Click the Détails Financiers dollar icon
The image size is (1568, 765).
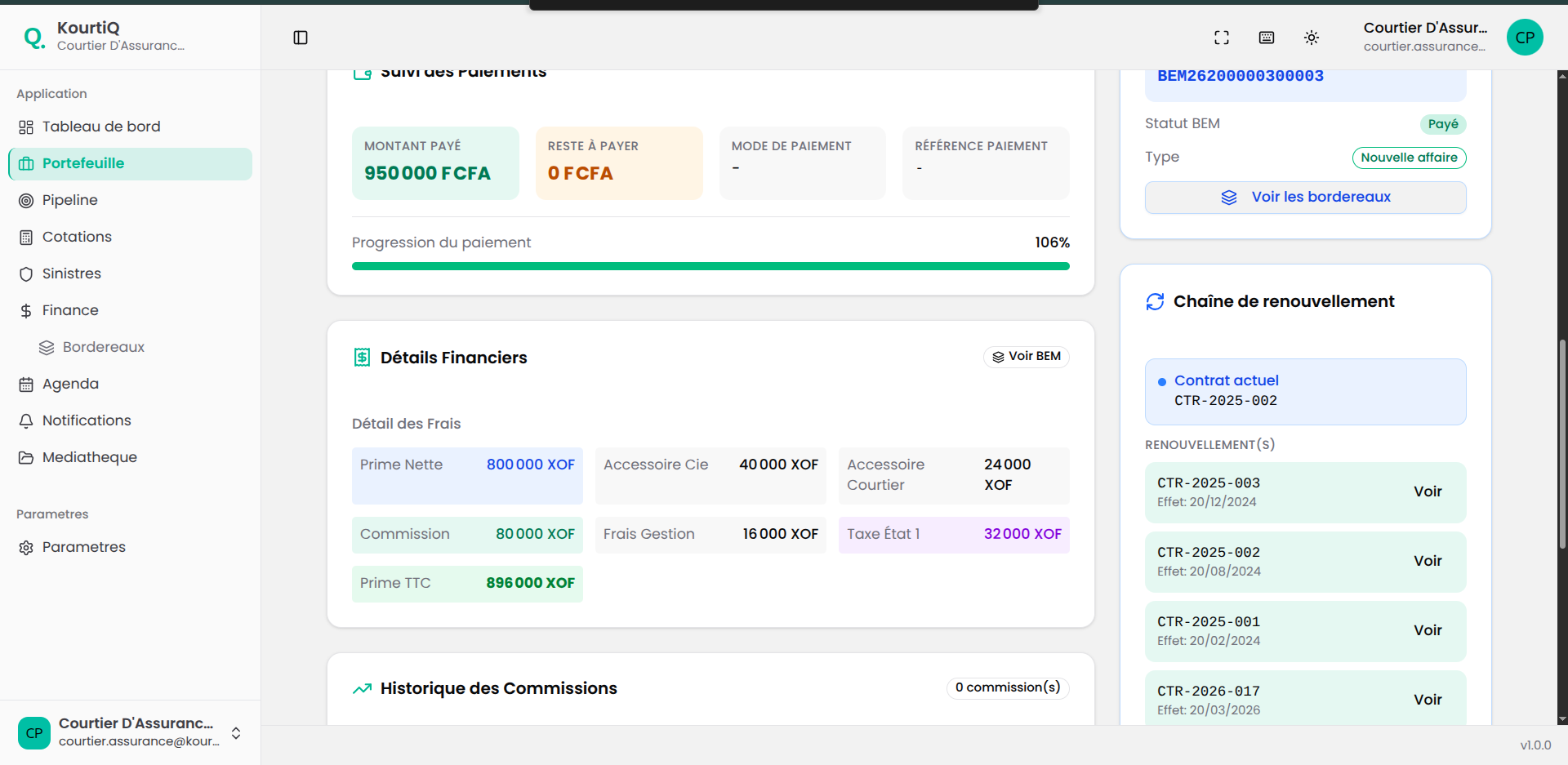[x=362, y=358]
